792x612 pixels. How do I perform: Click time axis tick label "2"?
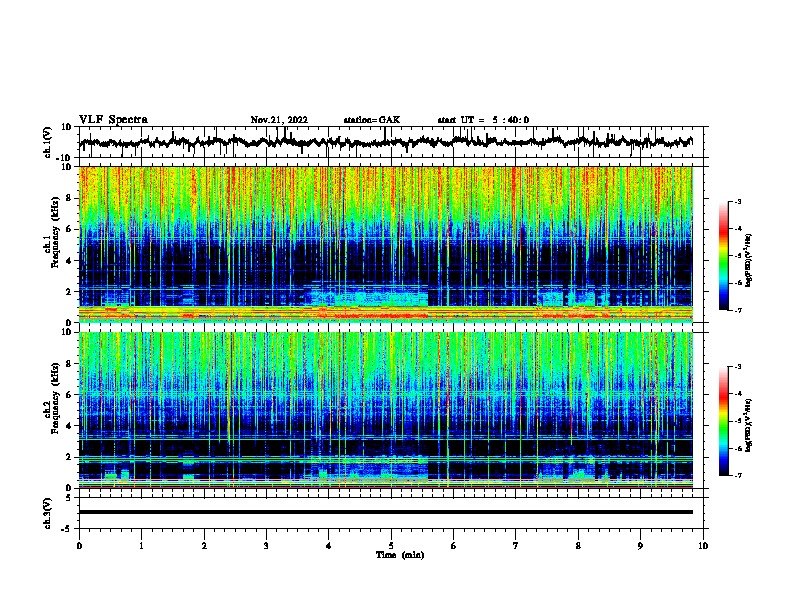tap(204, 546)
